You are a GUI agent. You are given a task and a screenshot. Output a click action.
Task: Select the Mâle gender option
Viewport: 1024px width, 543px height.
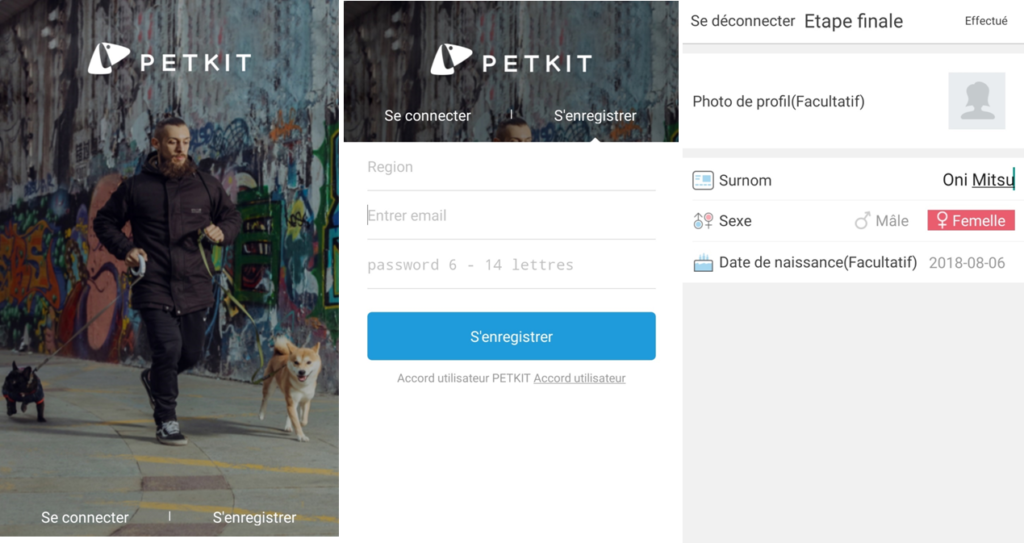tap(881, 221)
